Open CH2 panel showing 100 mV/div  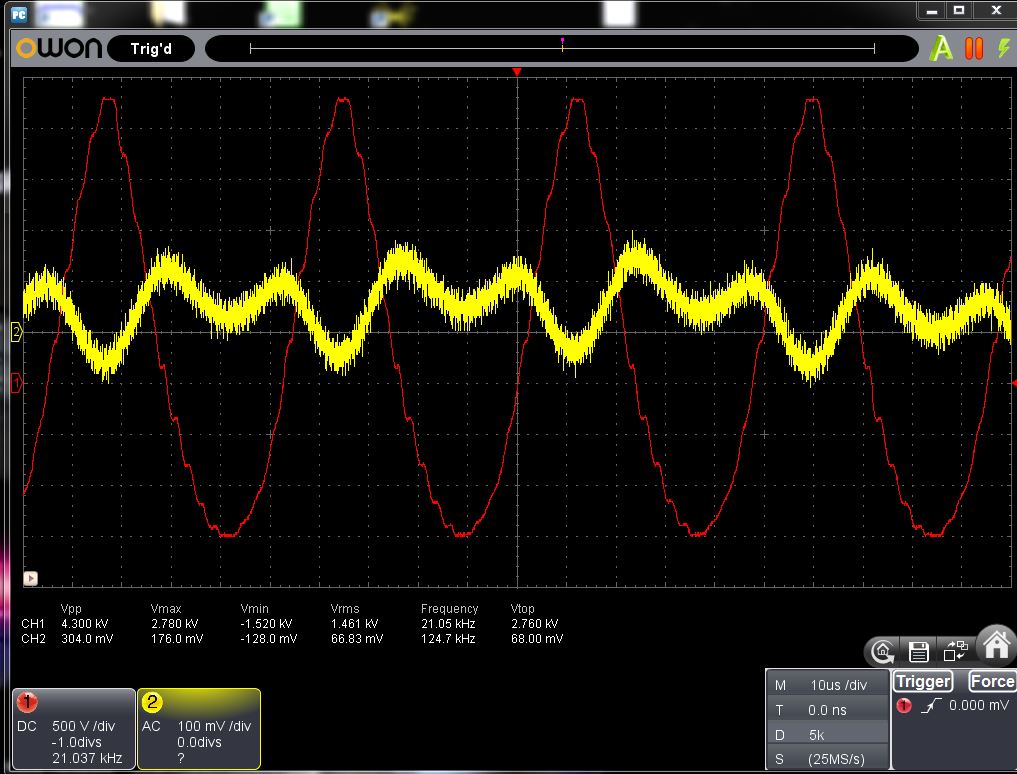pyautogui.click(x=198, y=729)
